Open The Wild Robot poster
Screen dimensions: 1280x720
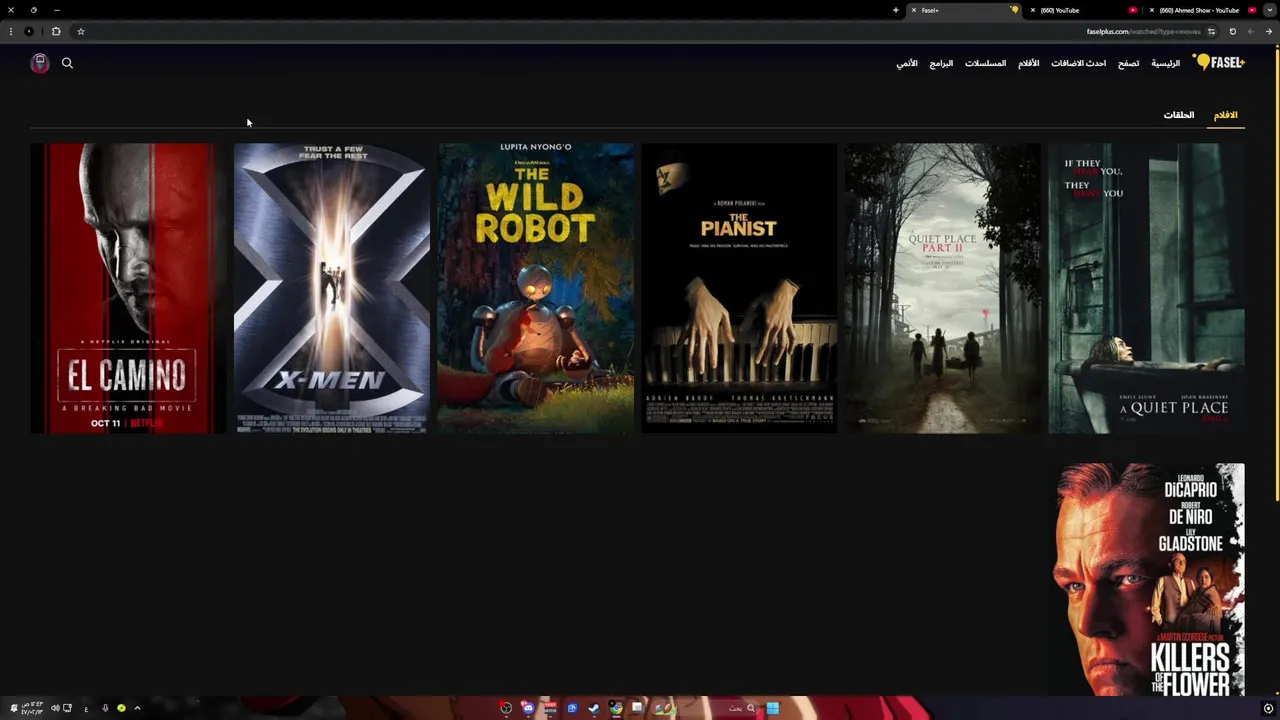(536, 288)
